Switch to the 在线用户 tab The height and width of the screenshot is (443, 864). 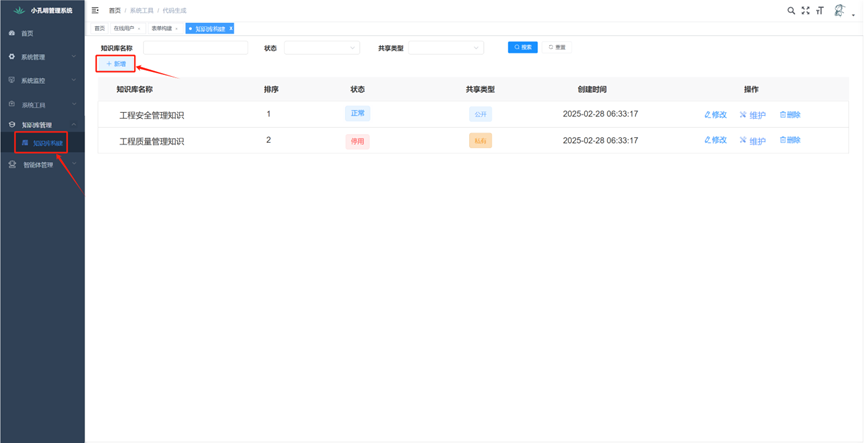coord(126,28)
